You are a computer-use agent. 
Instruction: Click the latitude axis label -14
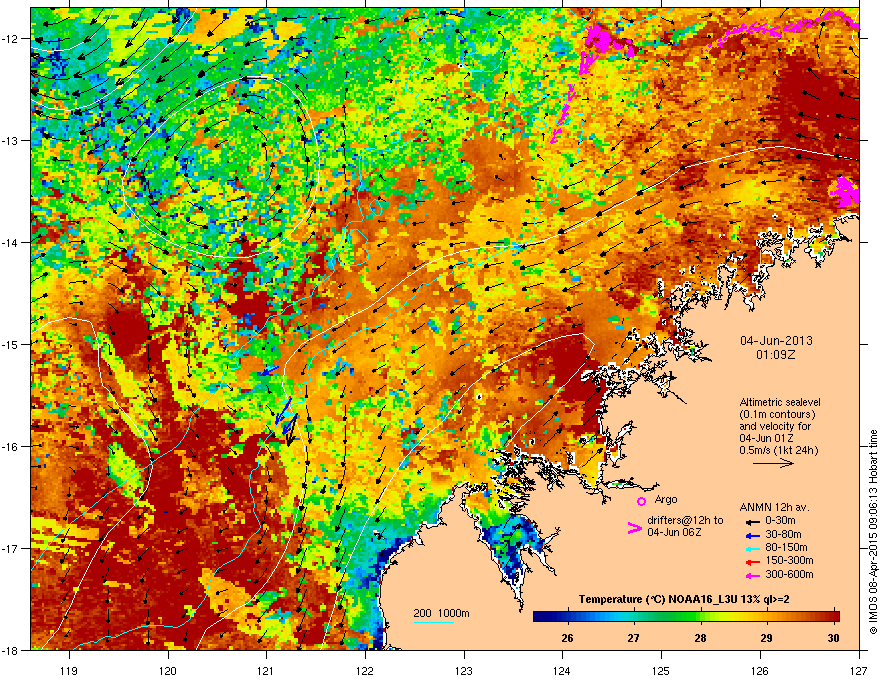click(11, 242)
